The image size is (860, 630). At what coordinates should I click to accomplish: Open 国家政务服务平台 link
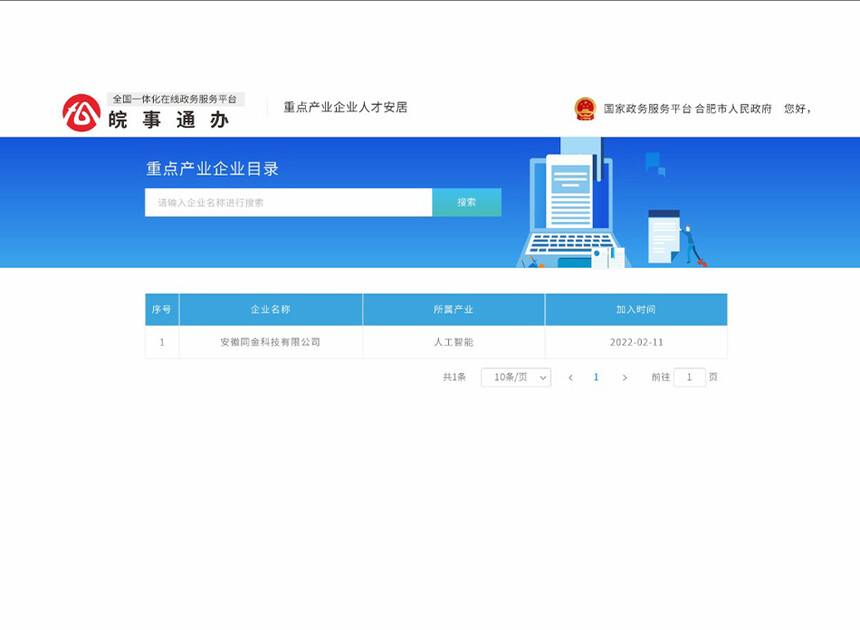click(647, 109)
